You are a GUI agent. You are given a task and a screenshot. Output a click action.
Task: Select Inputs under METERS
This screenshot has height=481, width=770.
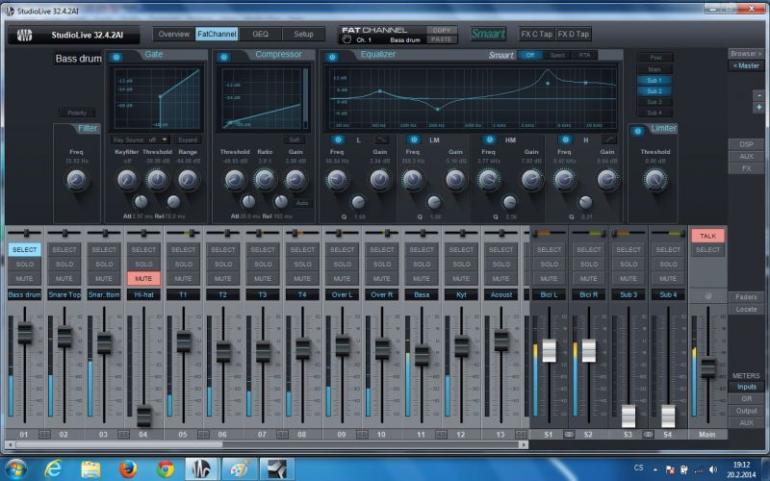(746, 387)
